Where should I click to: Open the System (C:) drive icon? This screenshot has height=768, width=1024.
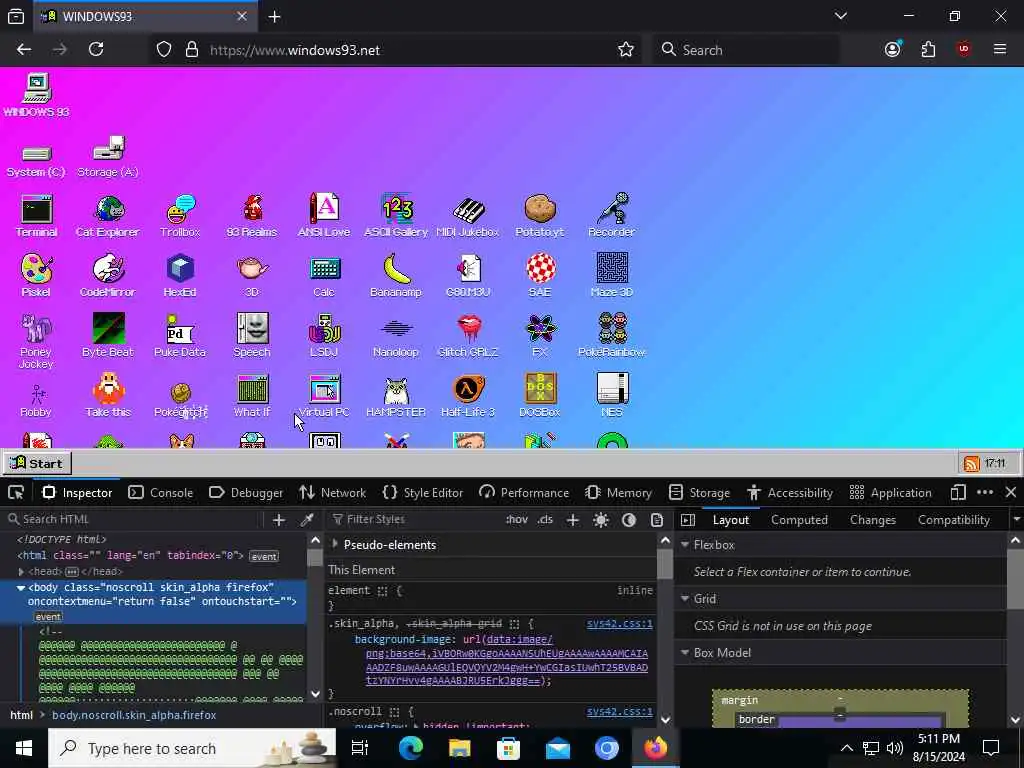tap(36, 161)
